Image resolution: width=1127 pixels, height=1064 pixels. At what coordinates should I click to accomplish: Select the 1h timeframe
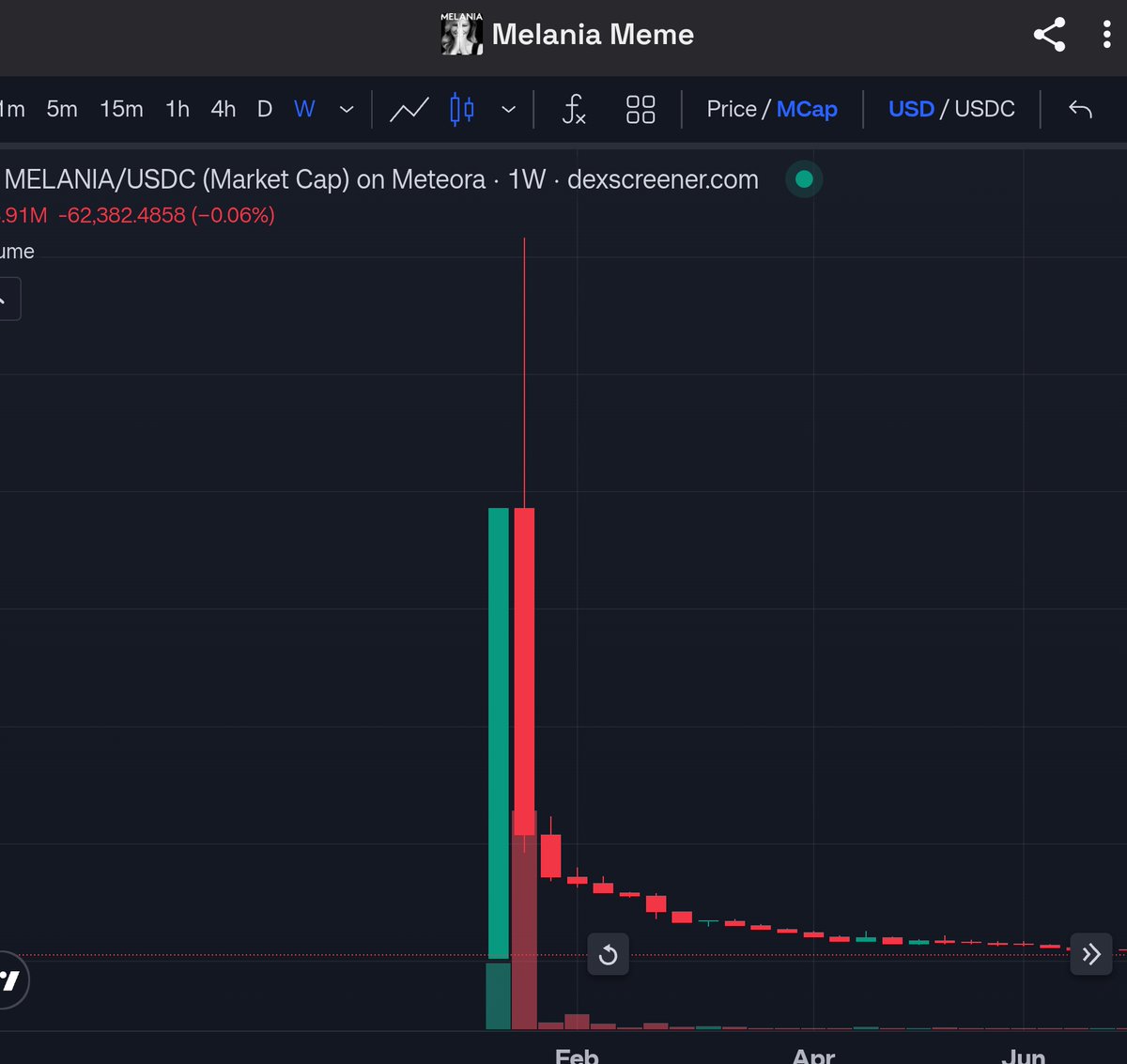(x=178, y=109)
